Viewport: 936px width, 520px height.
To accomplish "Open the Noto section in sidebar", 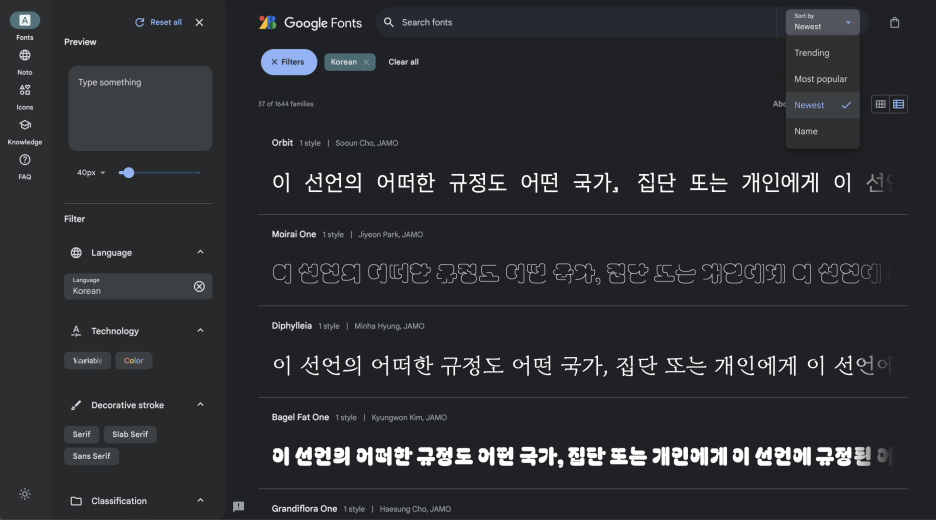I will click(x=24, y=61).
